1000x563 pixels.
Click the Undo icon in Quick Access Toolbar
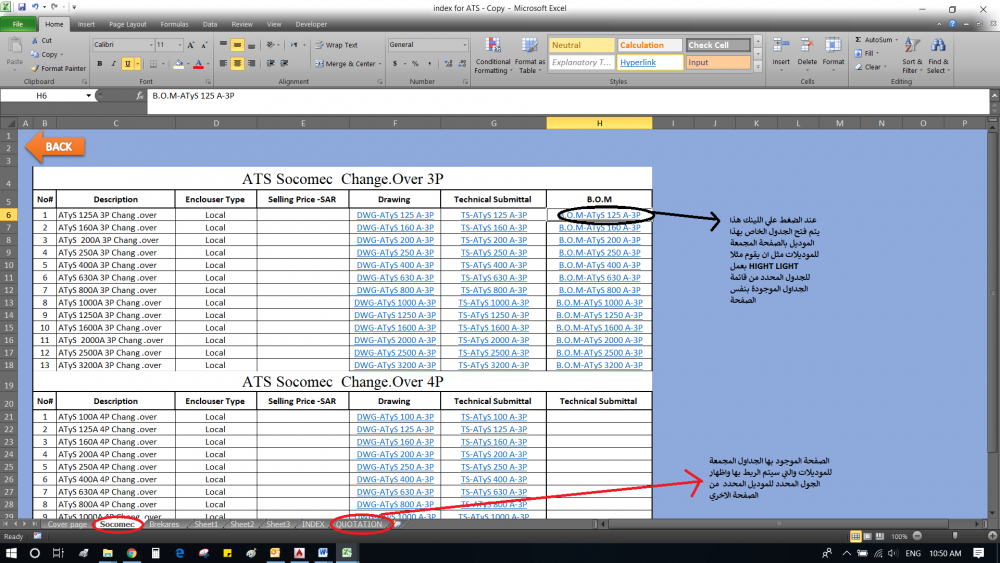(x=35, y=7)
